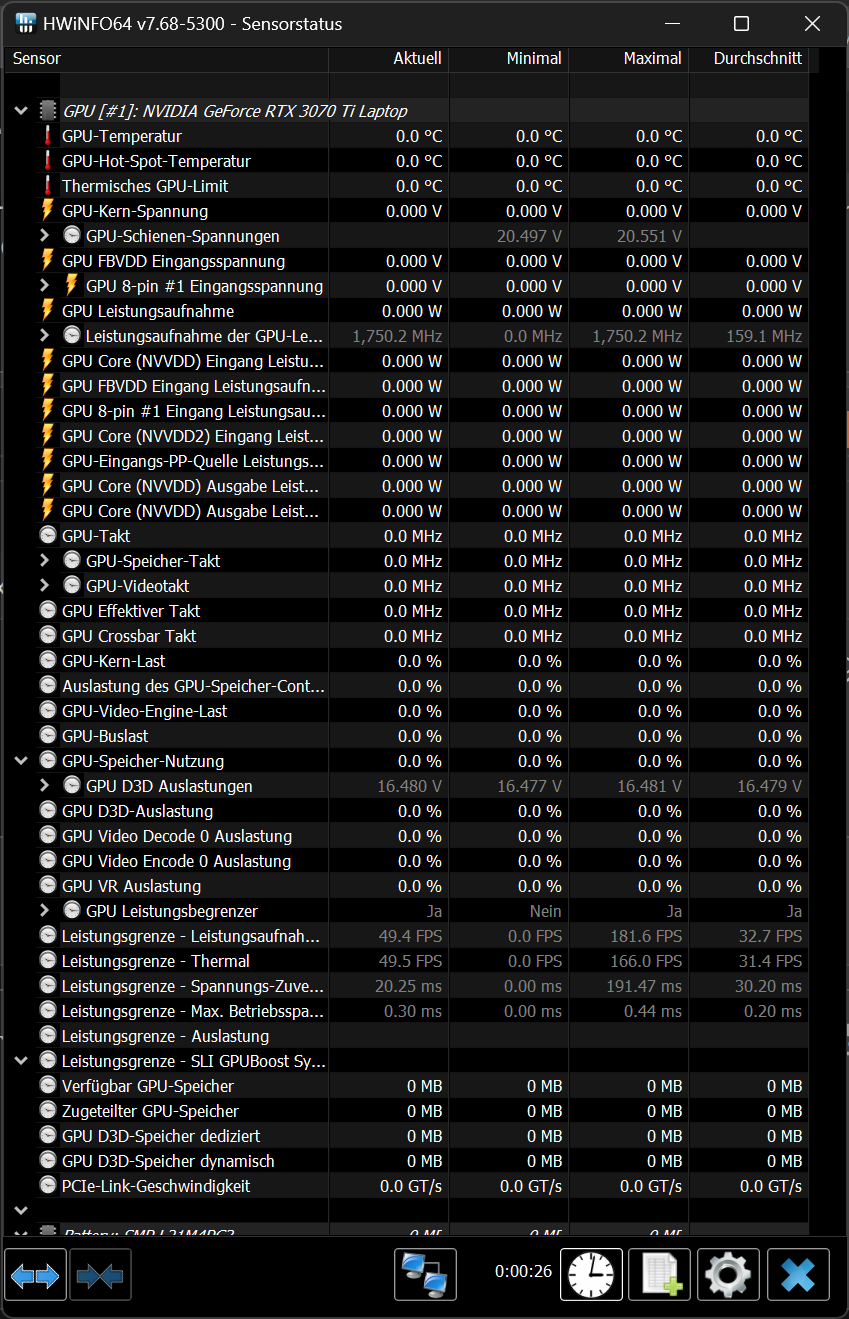Expand GPU 8-pin #1 Eingangsspannung group
The width and height of the screenshot is (849, 1319).
[x=44, y=286]
